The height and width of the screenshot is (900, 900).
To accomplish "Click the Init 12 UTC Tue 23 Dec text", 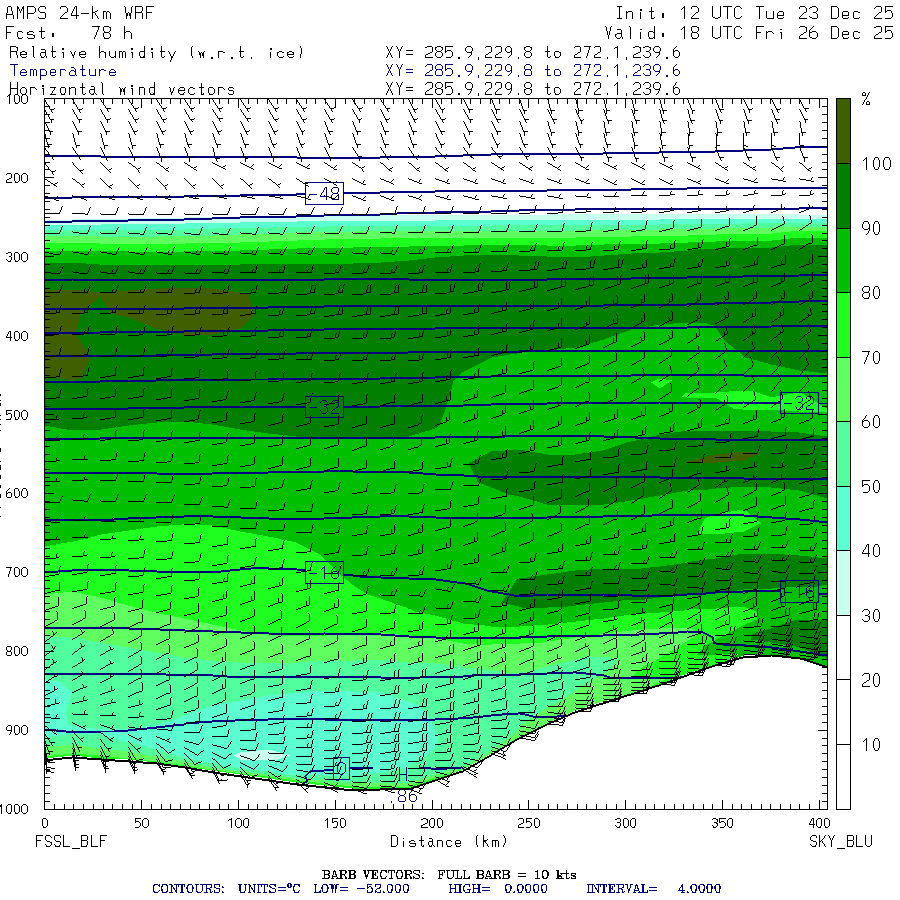I will (754, 14).
